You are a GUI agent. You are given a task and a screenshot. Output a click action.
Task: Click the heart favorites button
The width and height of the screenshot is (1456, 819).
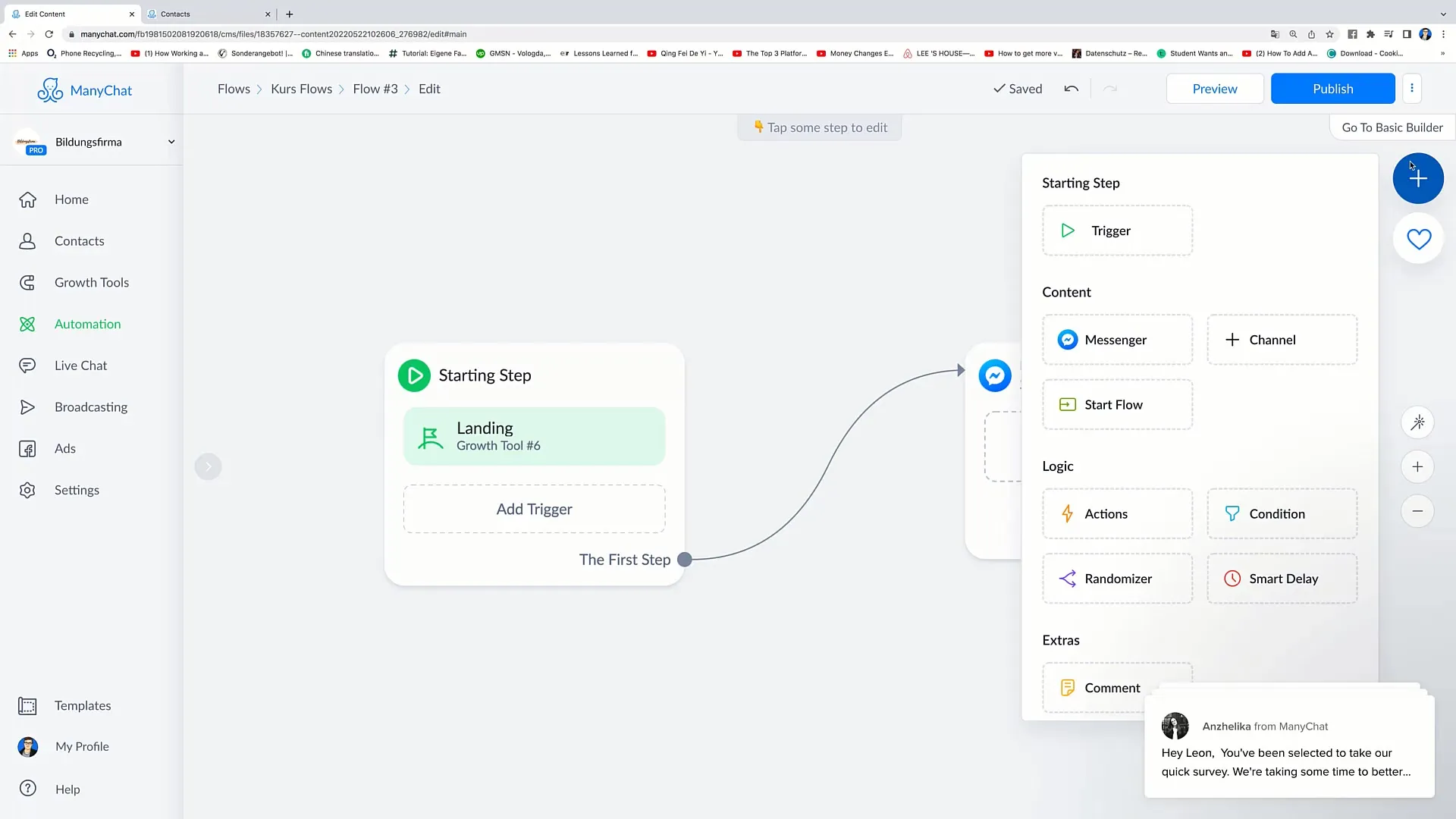point(1419,240)
